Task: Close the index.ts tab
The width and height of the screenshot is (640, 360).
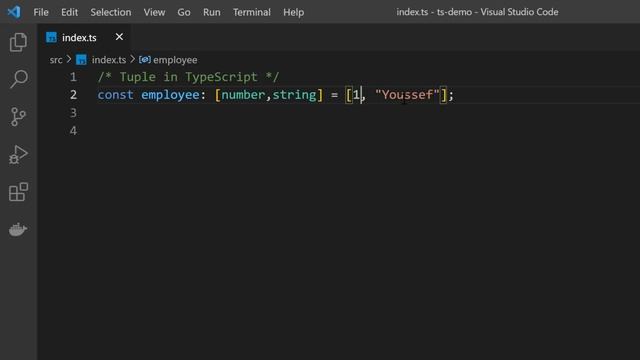Action: [119, 37]
